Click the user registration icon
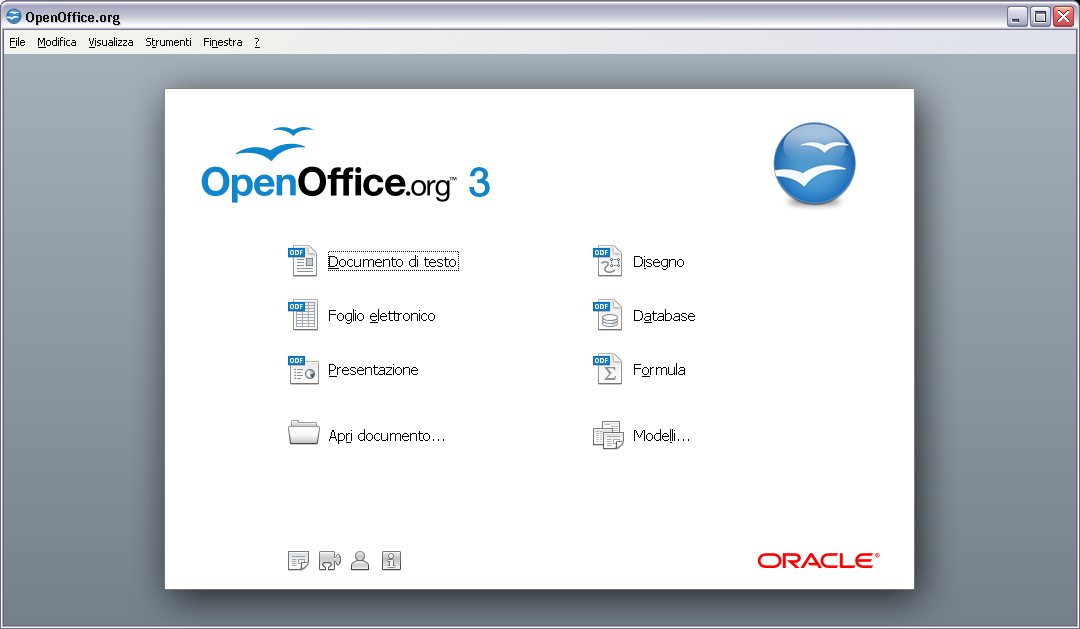 (x=360, y=561)
